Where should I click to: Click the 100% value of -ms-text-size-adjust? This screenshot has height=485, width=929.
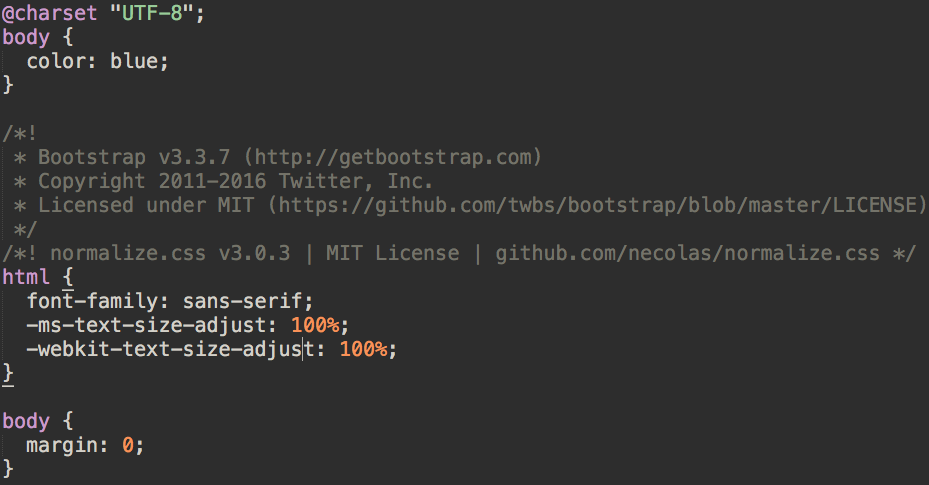315,325
